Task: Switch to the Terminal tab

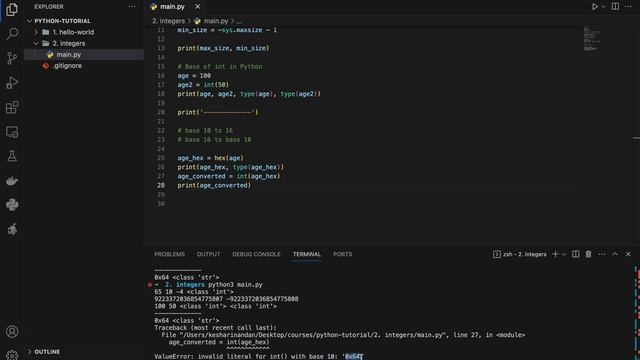Action: [307, 254]
